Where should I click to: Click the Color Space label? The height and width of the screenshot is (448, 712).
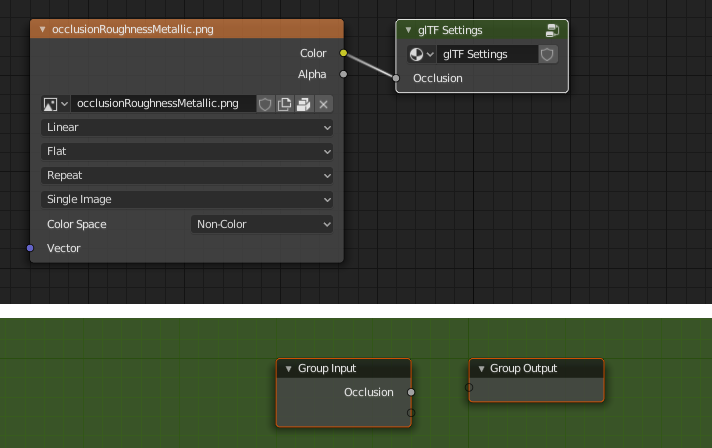point(77,224)
